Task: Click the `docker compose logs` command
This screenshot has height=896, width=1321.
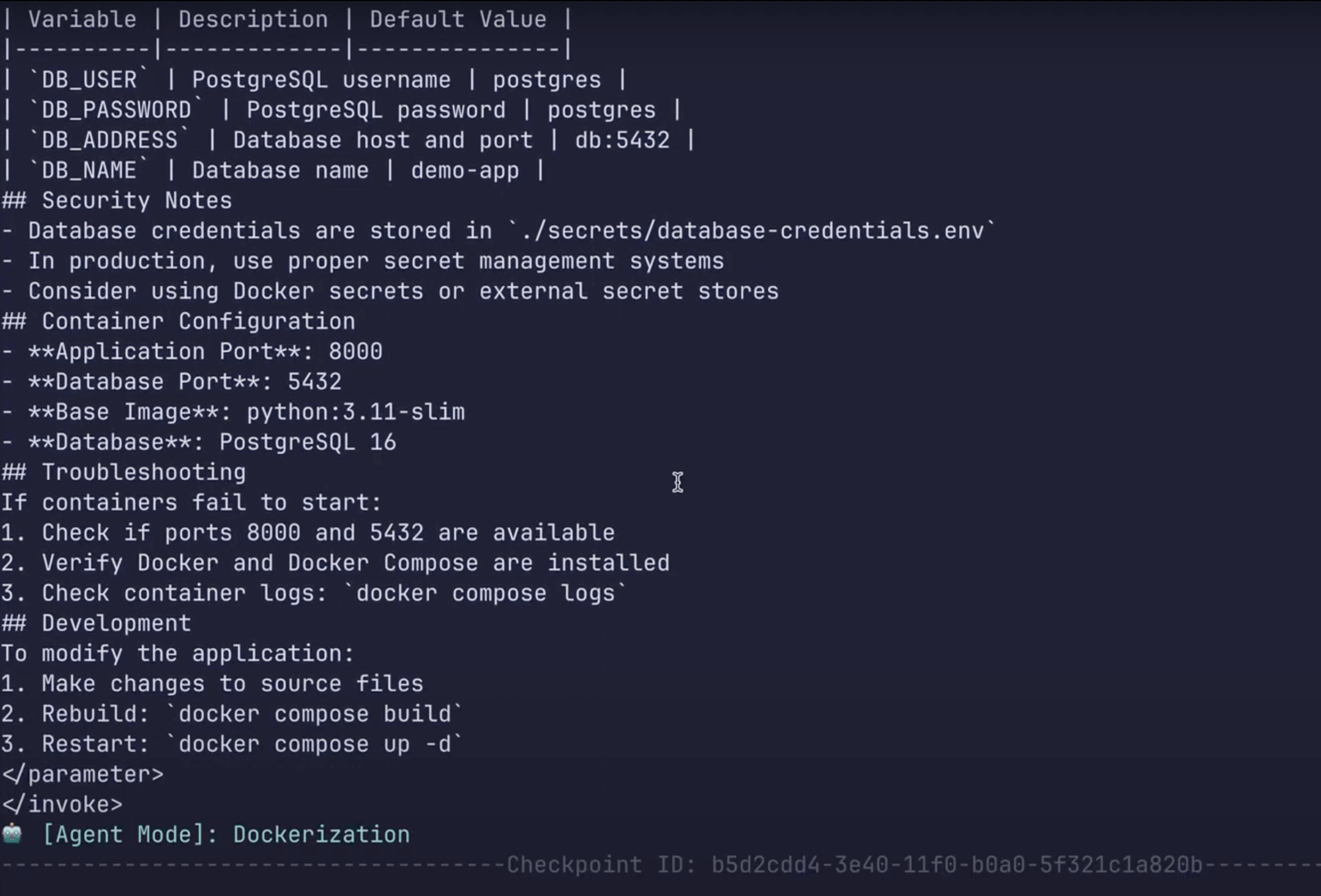Action: pyautogui.click(x=486, y=593)
